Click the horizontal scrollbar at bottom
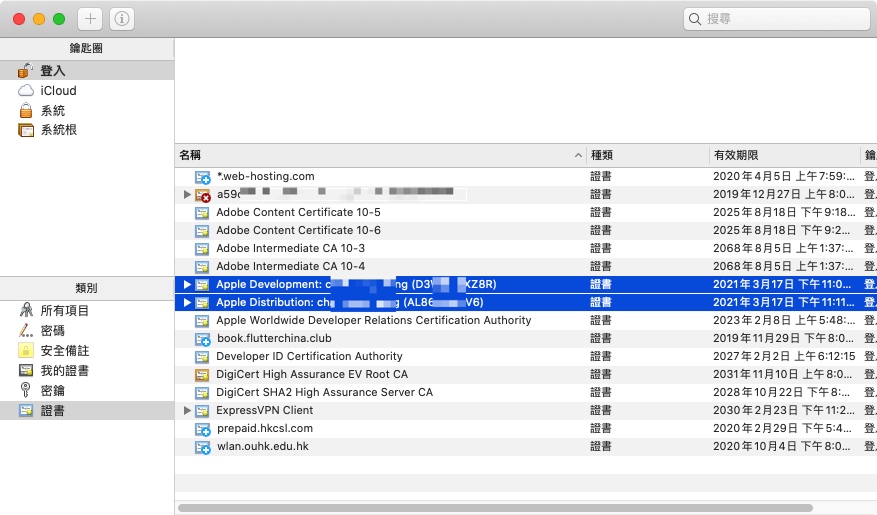877x515 pixels. pyautogui.click(x=495, y=508)
